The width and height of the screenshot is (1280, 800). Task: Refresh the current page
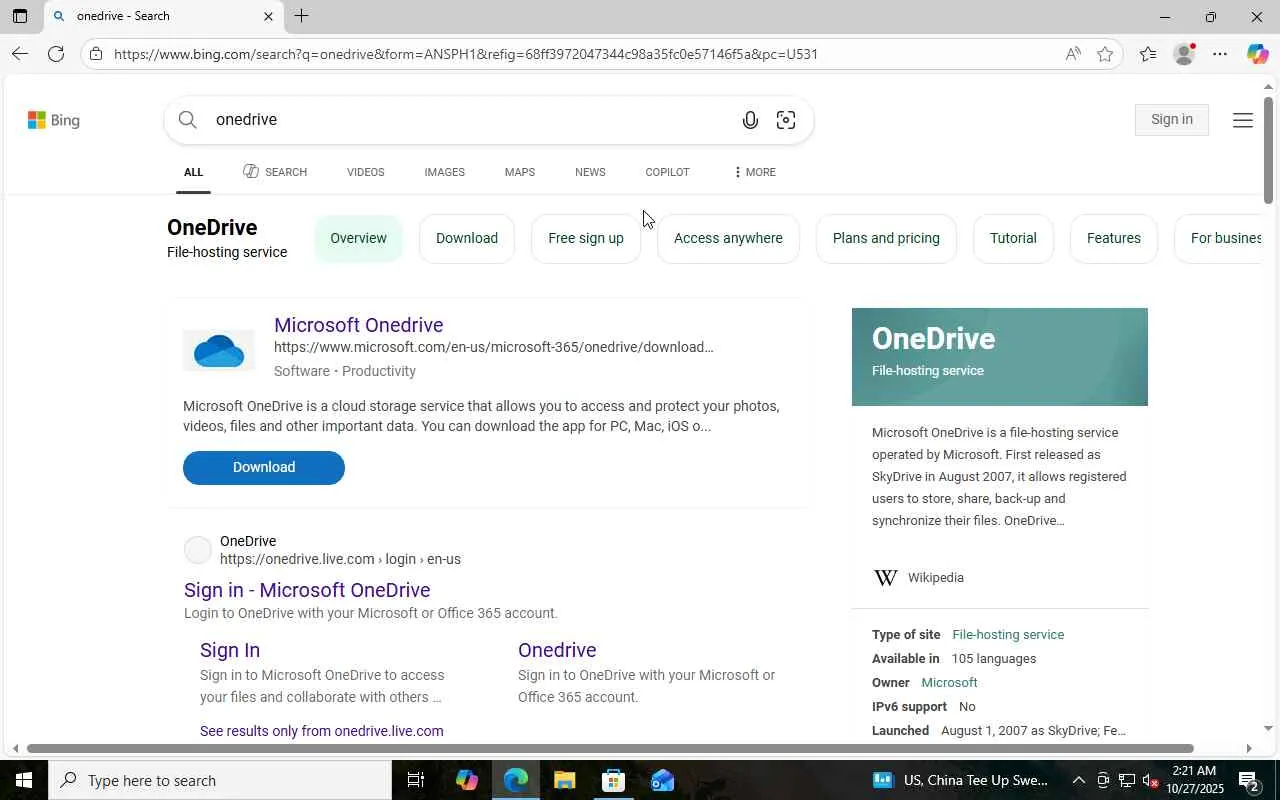(x=56, y=54)
